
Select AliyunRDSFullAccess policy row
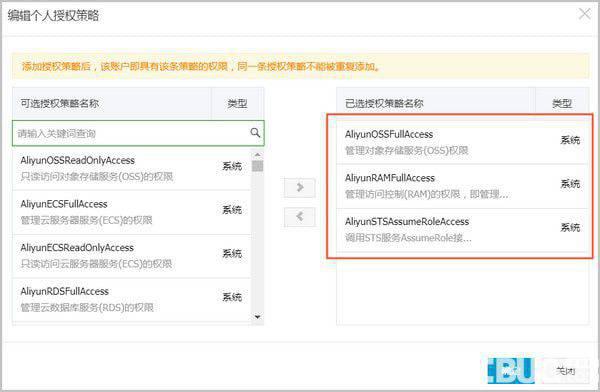(132, 300)
